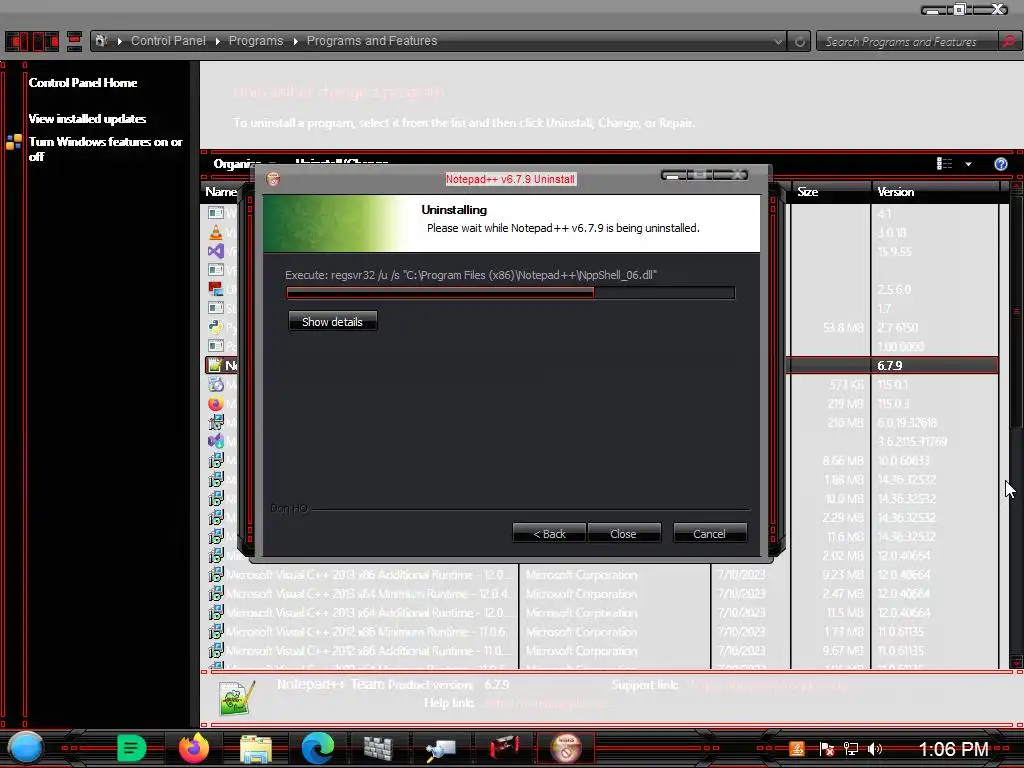The image size is (1024, 768).
Task: Click the Java update tray icon
Action: coord(797,748)
